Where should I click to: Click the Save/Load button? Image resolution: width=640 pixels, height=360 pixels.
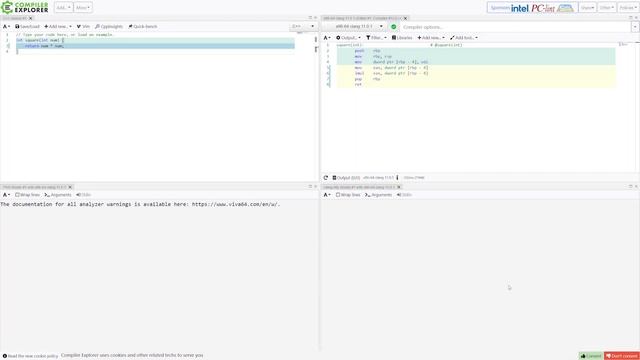click(27, 27)
